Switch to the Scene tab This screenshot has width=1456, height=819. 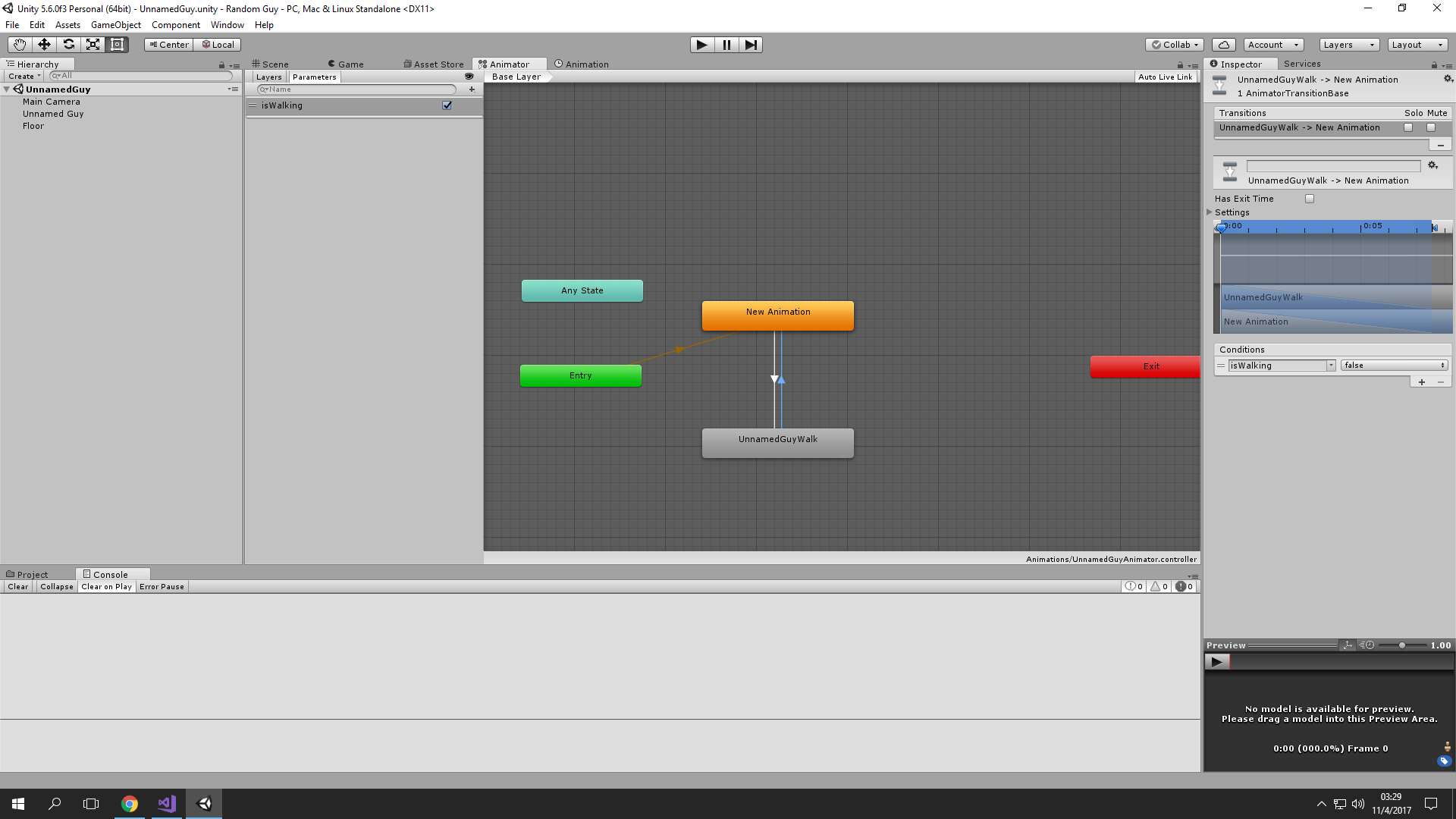271,64
